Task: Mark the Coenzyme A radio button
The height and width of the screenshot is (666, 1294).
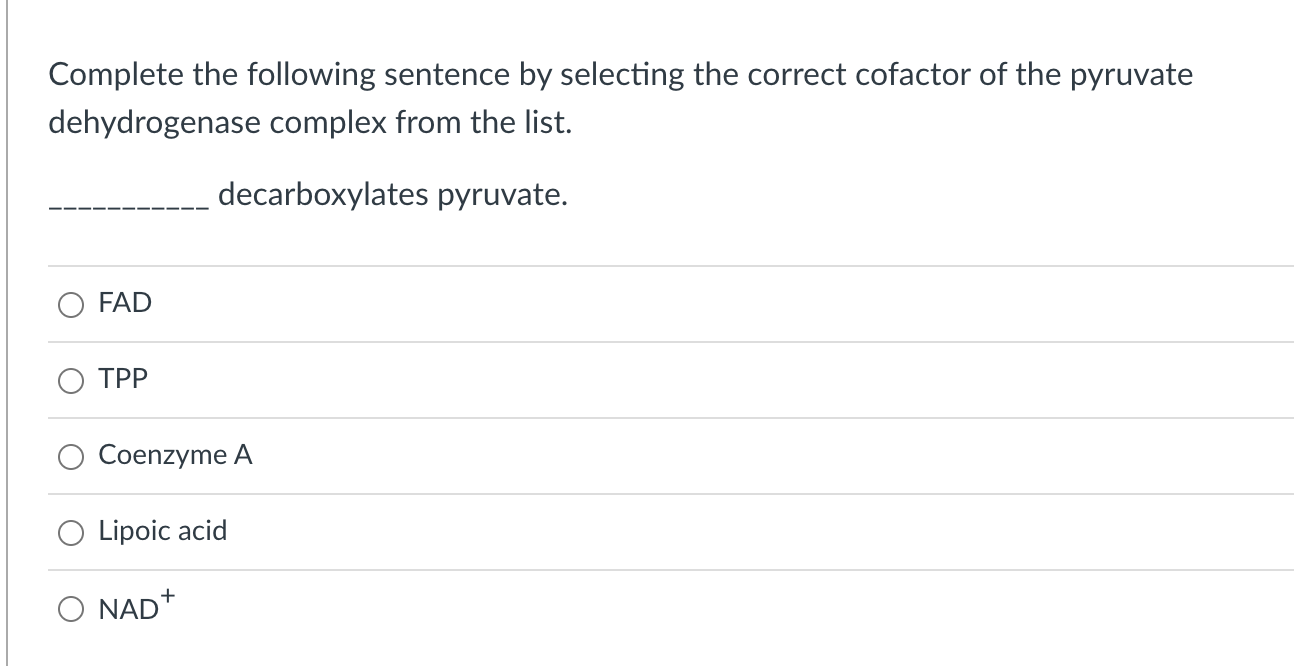Action: (x=71, y=456)
